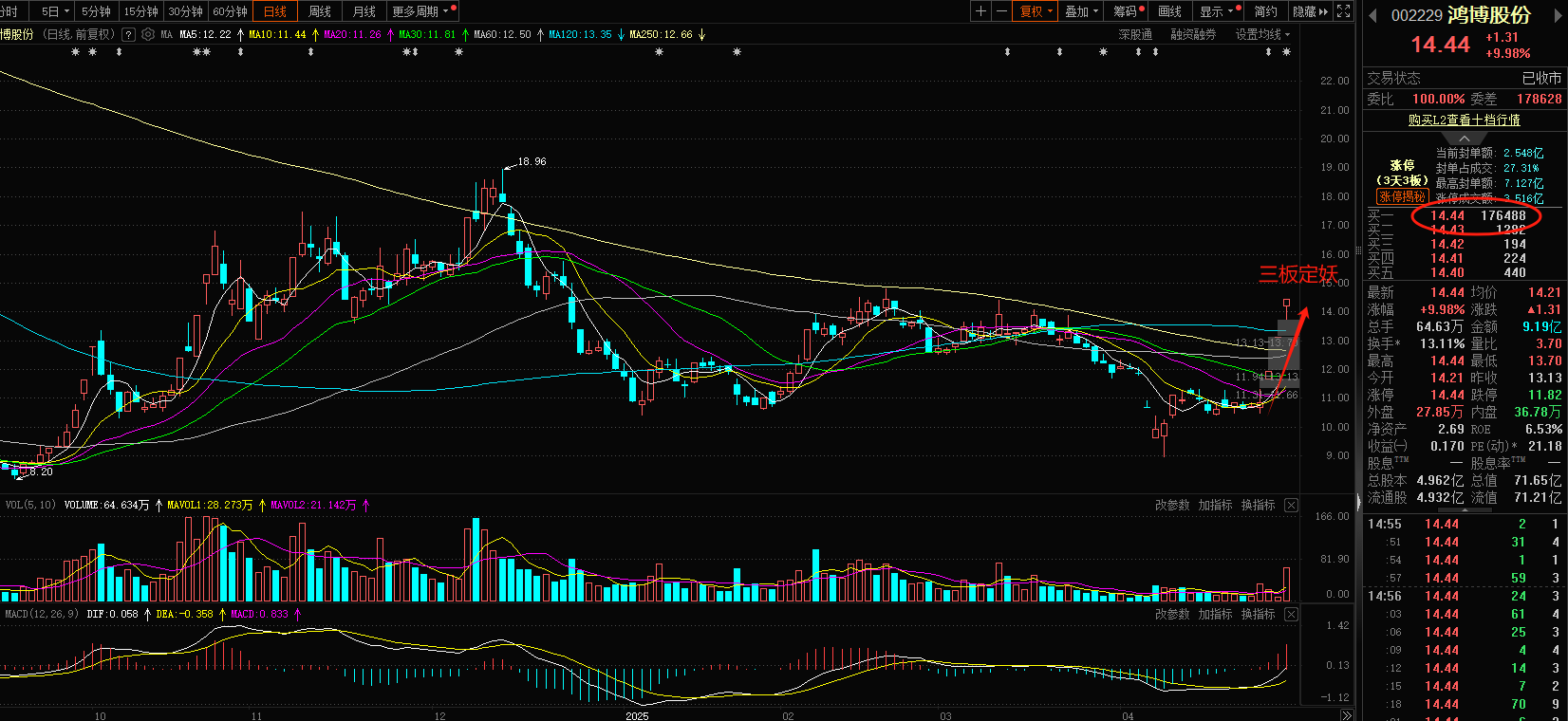The image size is (1568, 721).
Task: Click 加指标 in VOL panel
Action: click(x=1215, y=505)
